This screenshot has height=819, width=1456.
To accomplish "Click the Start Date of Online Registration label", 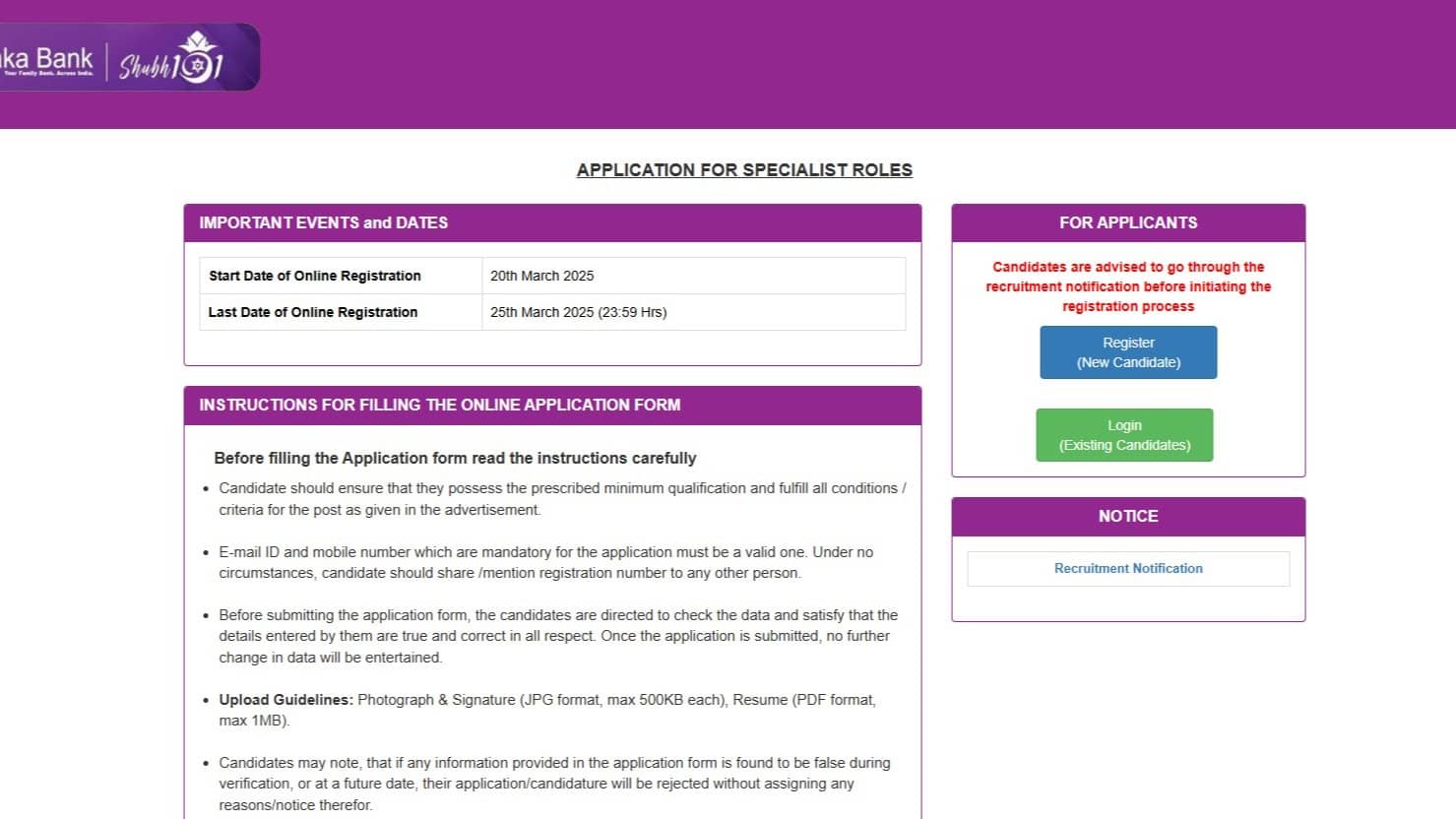I will pos(315,277).
